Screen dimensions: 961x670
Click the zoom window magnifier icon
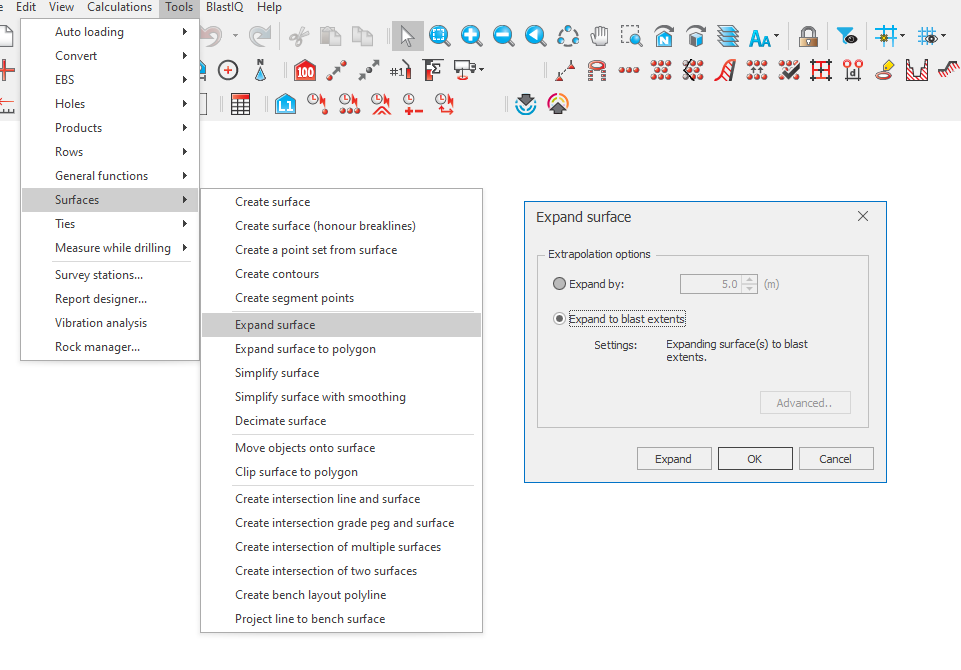[x=439, y=36]
